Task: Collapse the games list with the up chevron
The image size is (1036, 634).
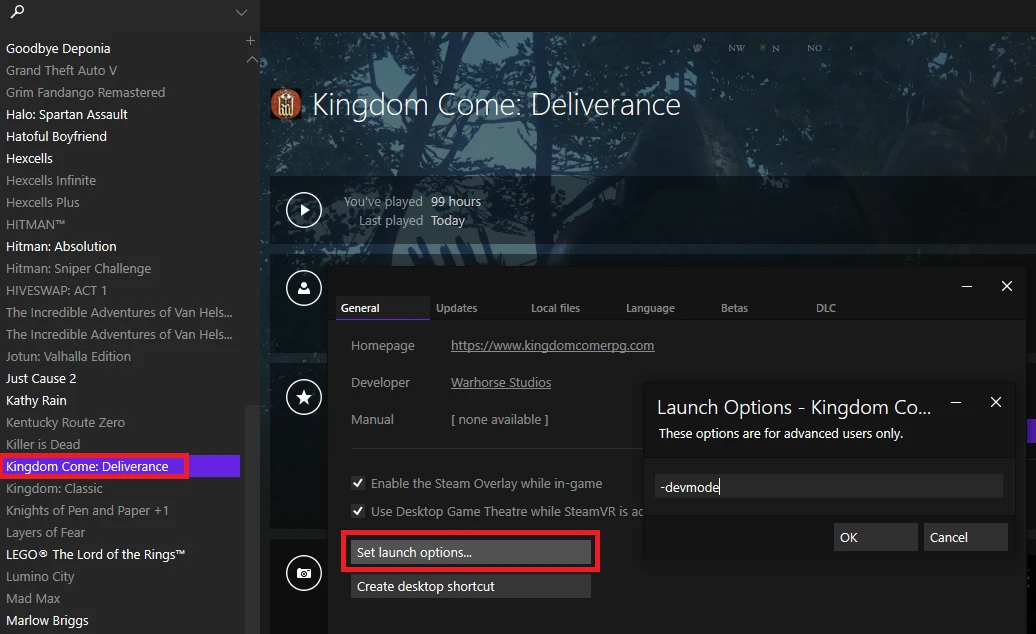Action: tap(250, 60)
